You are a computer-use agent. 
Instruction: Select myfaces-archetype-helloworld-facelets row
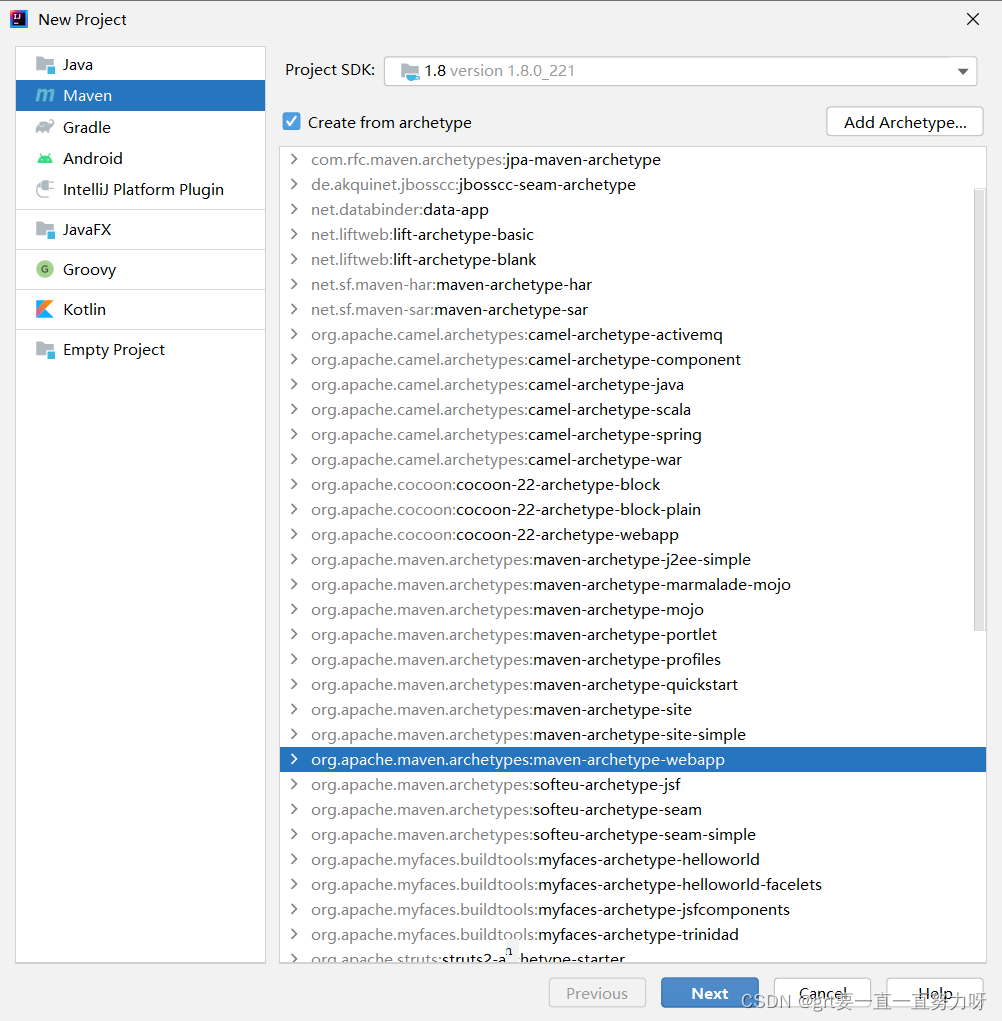click(633, 884)
